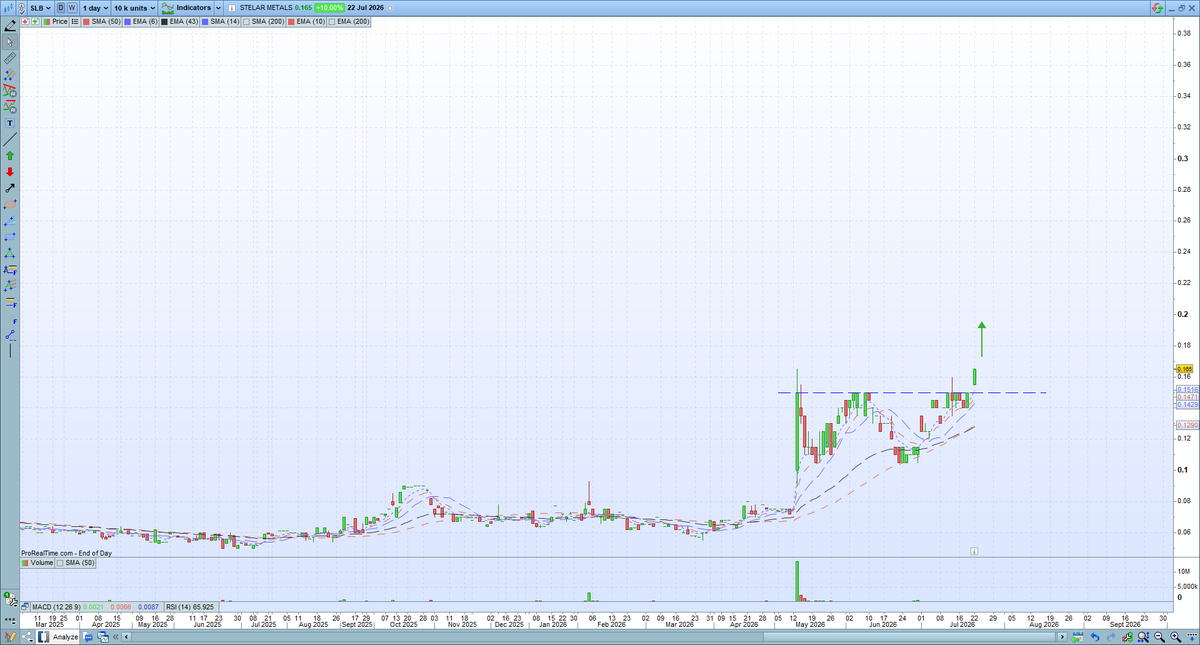
Task: Click the small info marker on chart
Action: [x=973, y=550]
